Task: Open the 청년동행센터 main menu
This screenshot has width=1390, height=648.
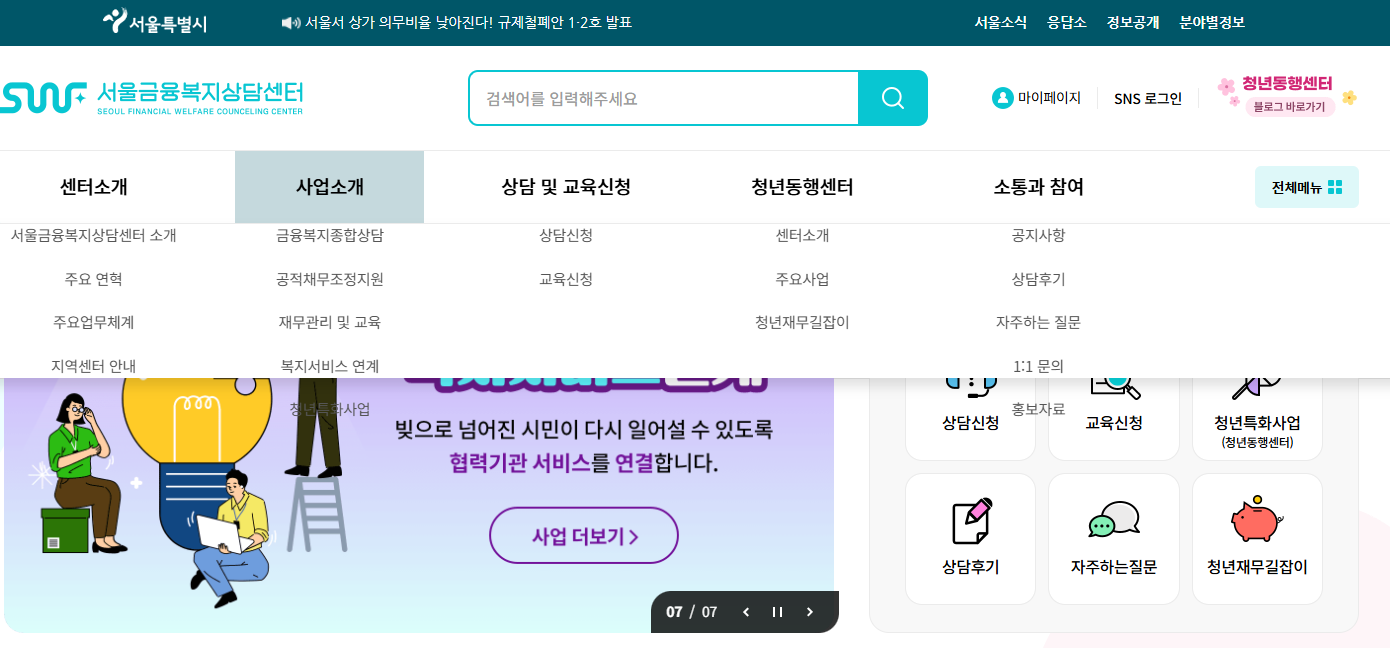Action: [802, 187]
